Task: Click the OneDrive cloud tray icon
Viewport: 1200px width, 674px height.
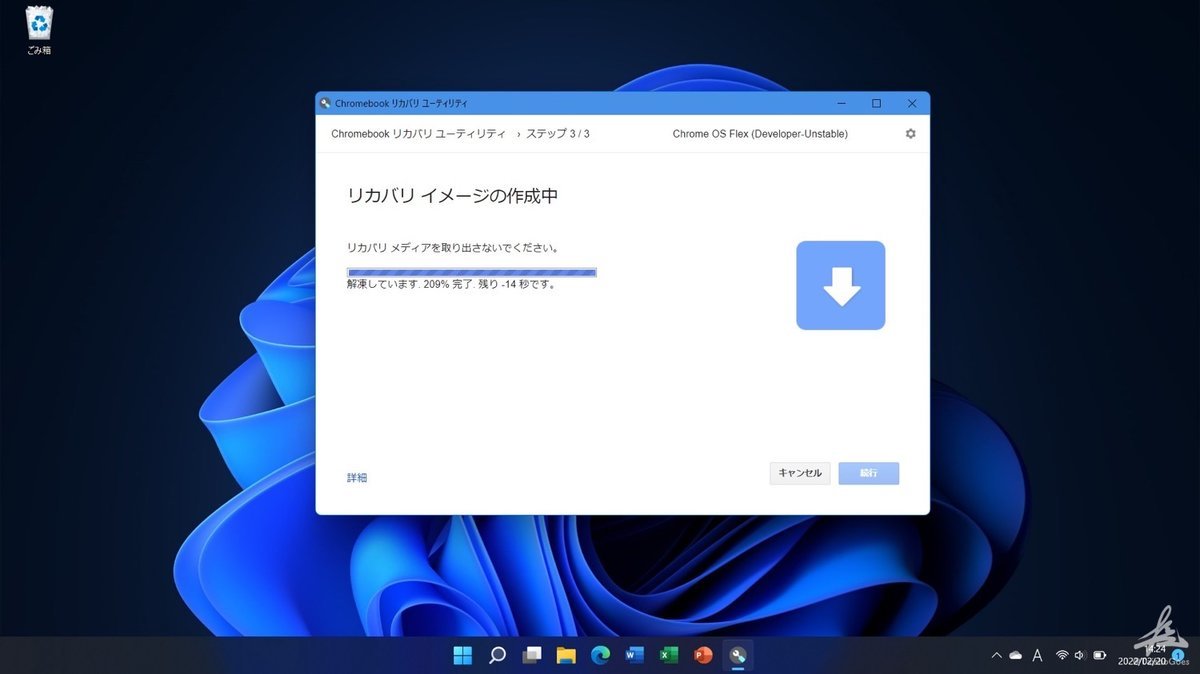Action: [x=1016, y=655]
